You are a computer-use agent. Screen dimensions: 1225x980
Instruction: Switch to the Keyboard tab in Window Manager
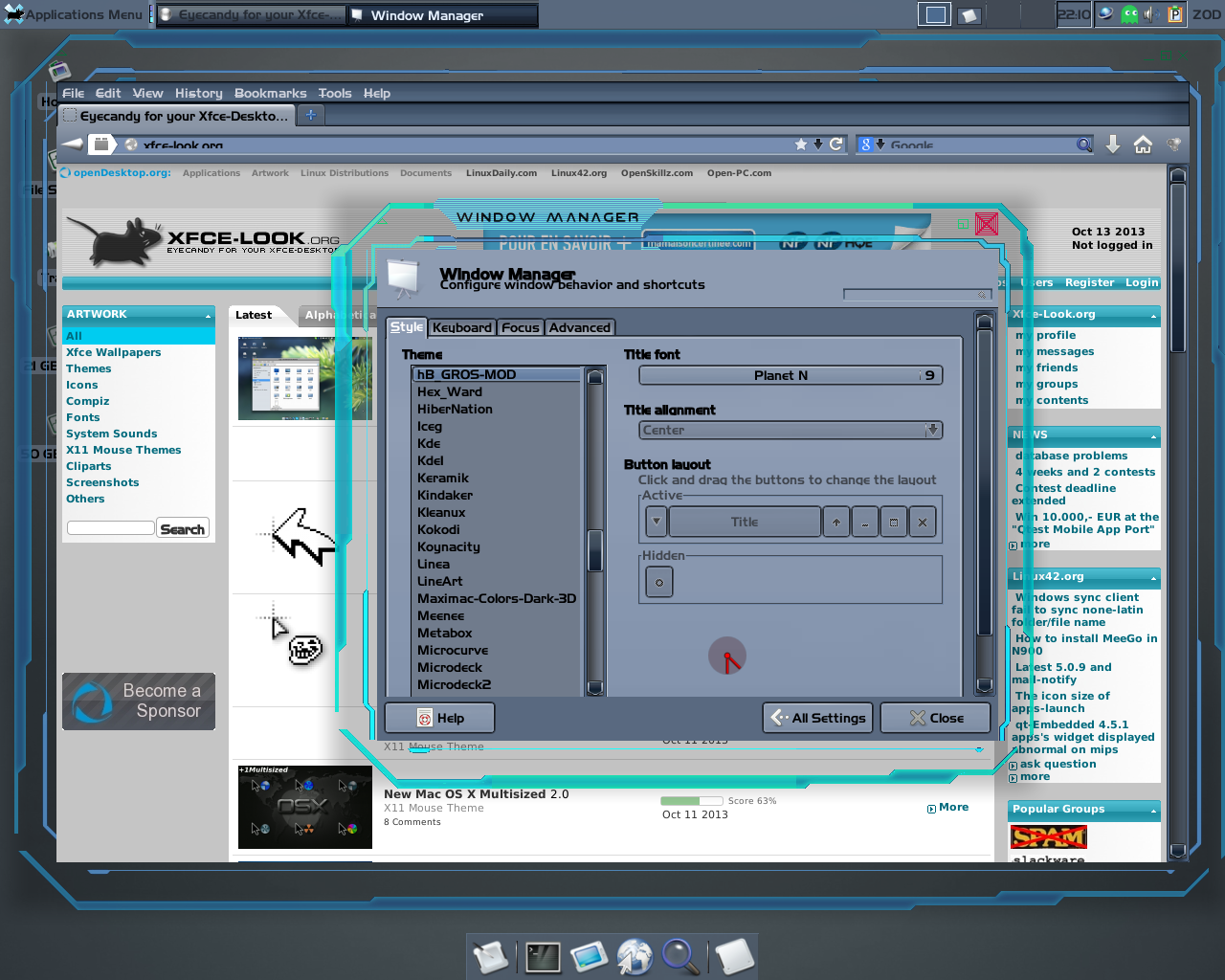(x=462, y=327)
